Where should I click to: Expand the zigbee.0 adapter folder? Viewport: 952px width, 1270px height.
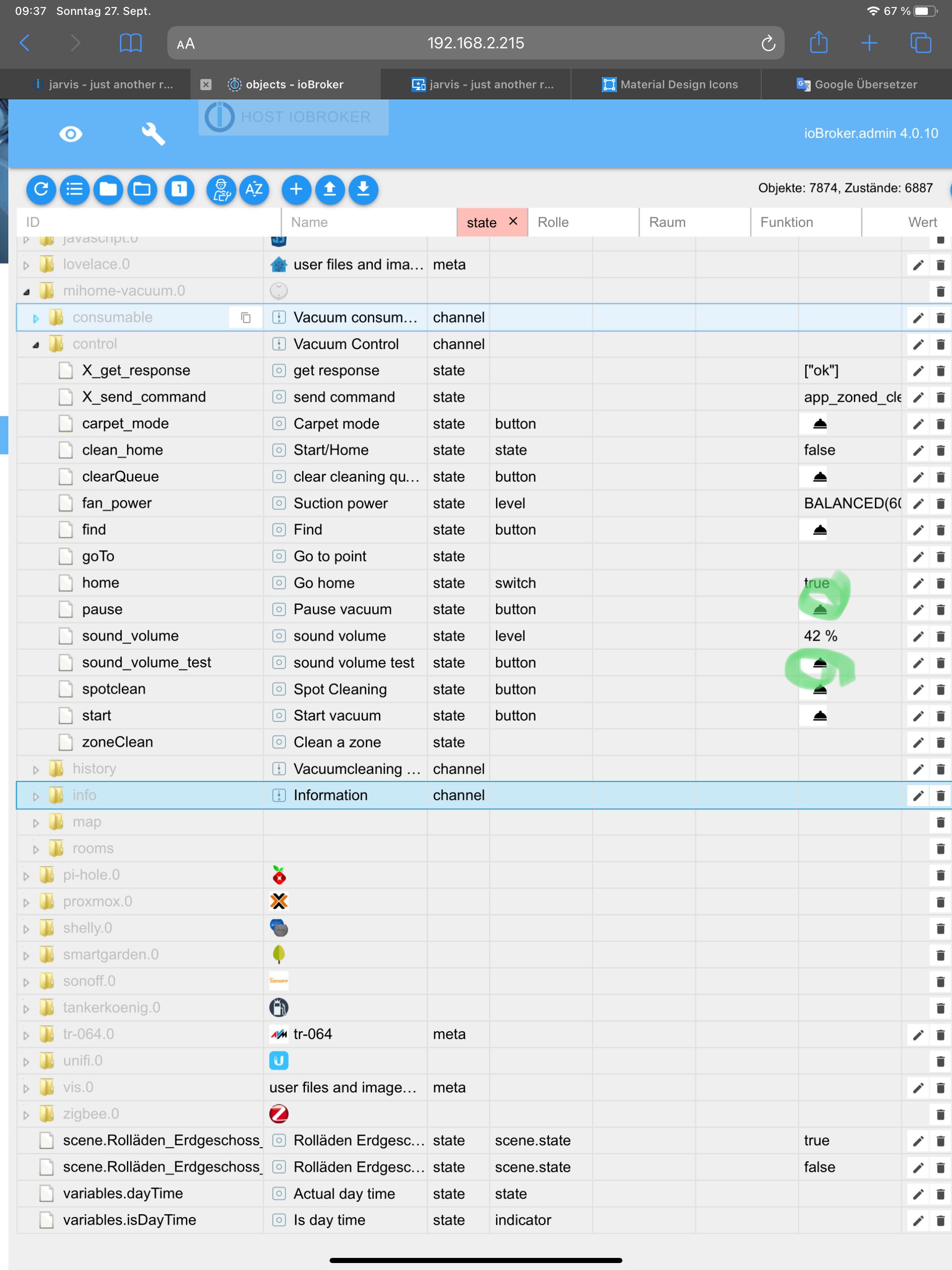26,1114
